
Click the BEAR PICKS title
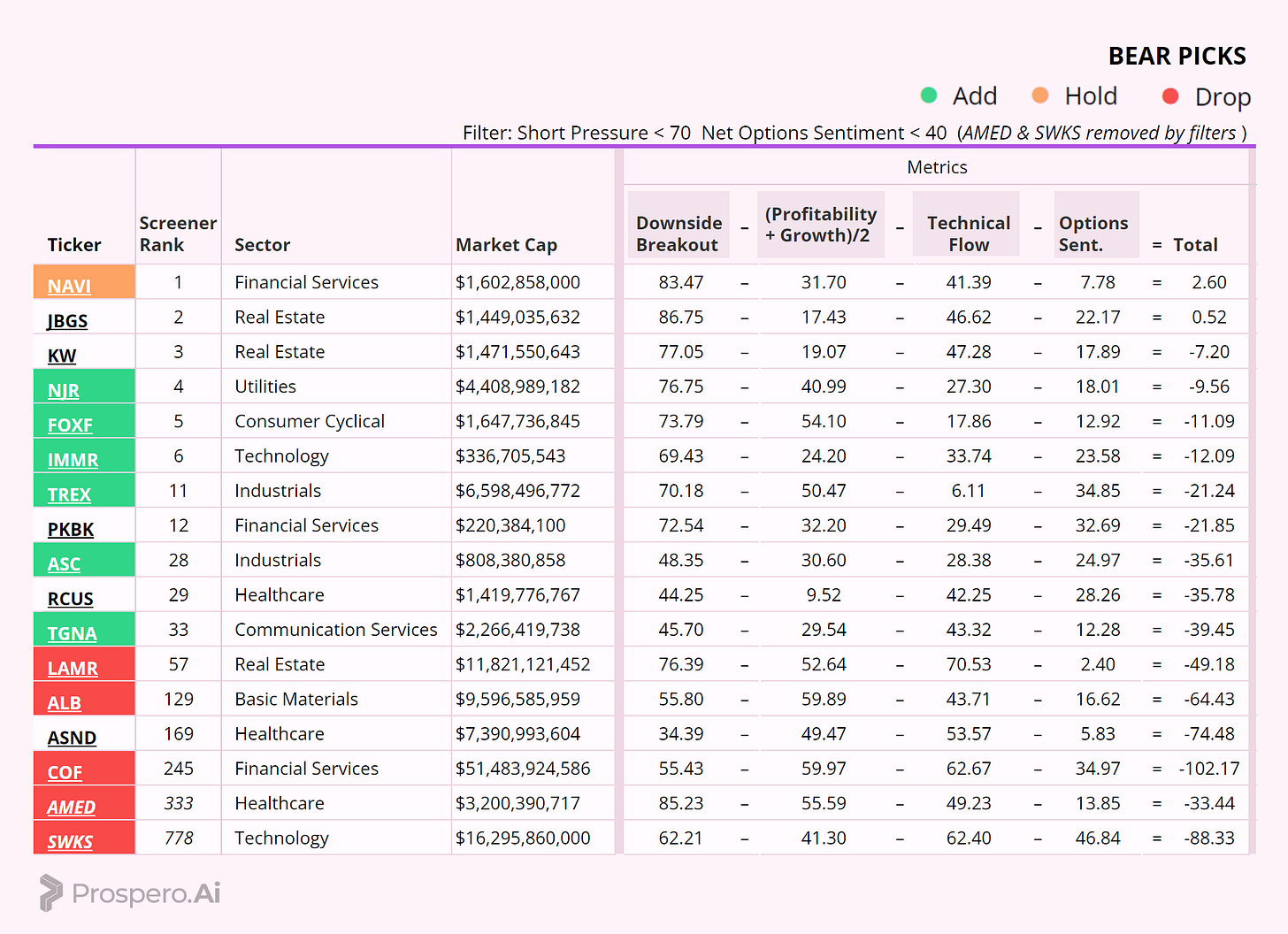pos(1177,56)
